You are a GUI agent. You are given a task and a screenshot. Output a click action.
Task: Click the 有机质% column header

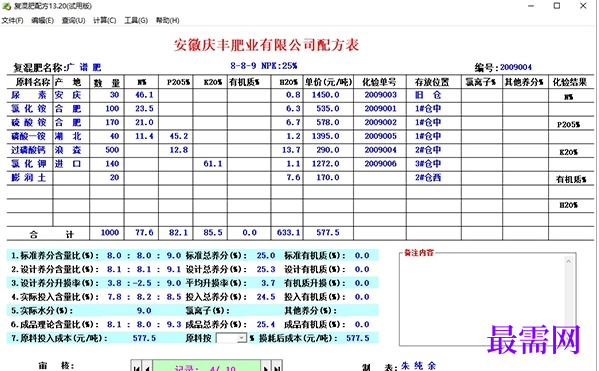(244, 82)
